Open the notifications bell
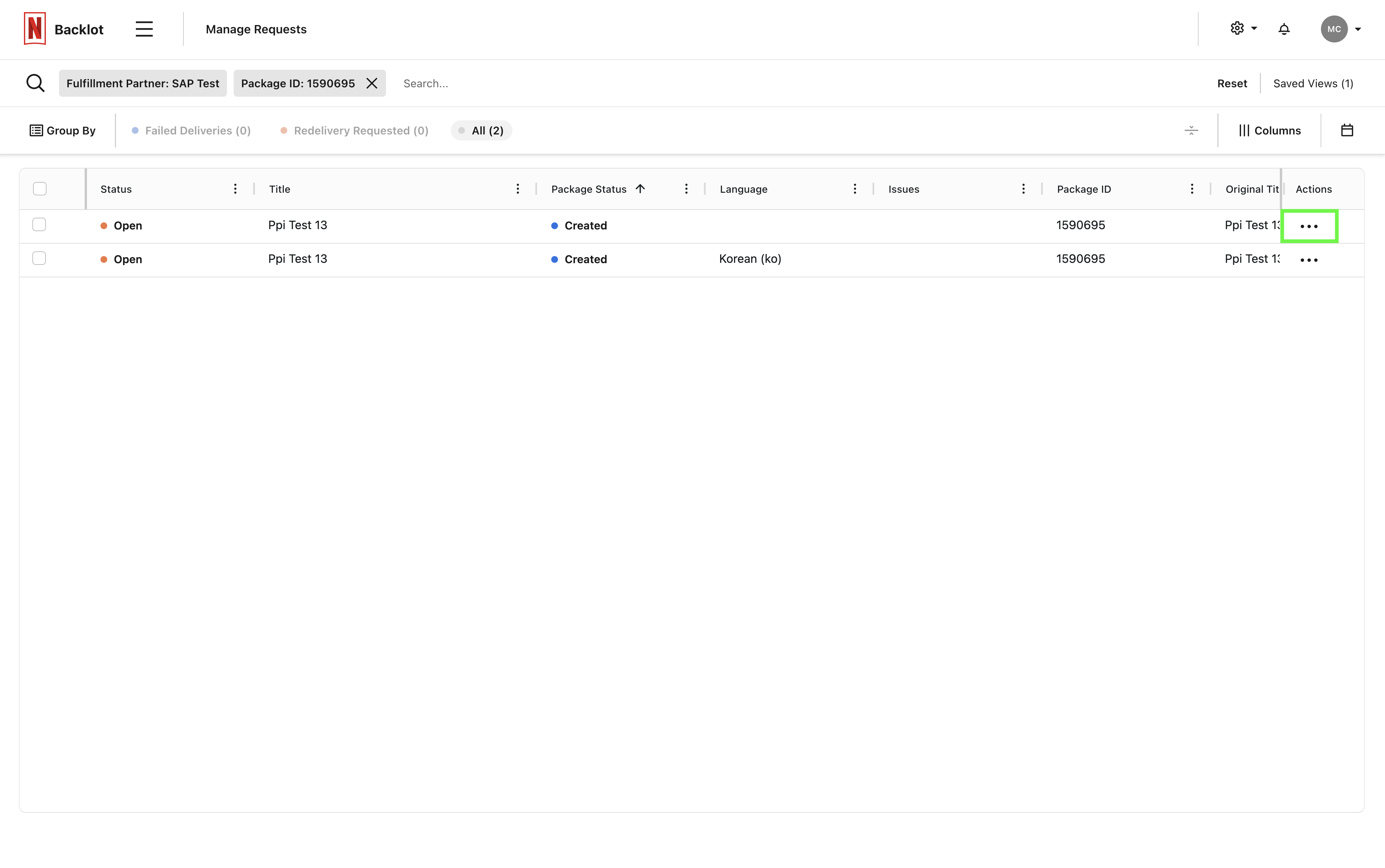The width and height of the screenshot is (1385, 868). [1284, 29]
